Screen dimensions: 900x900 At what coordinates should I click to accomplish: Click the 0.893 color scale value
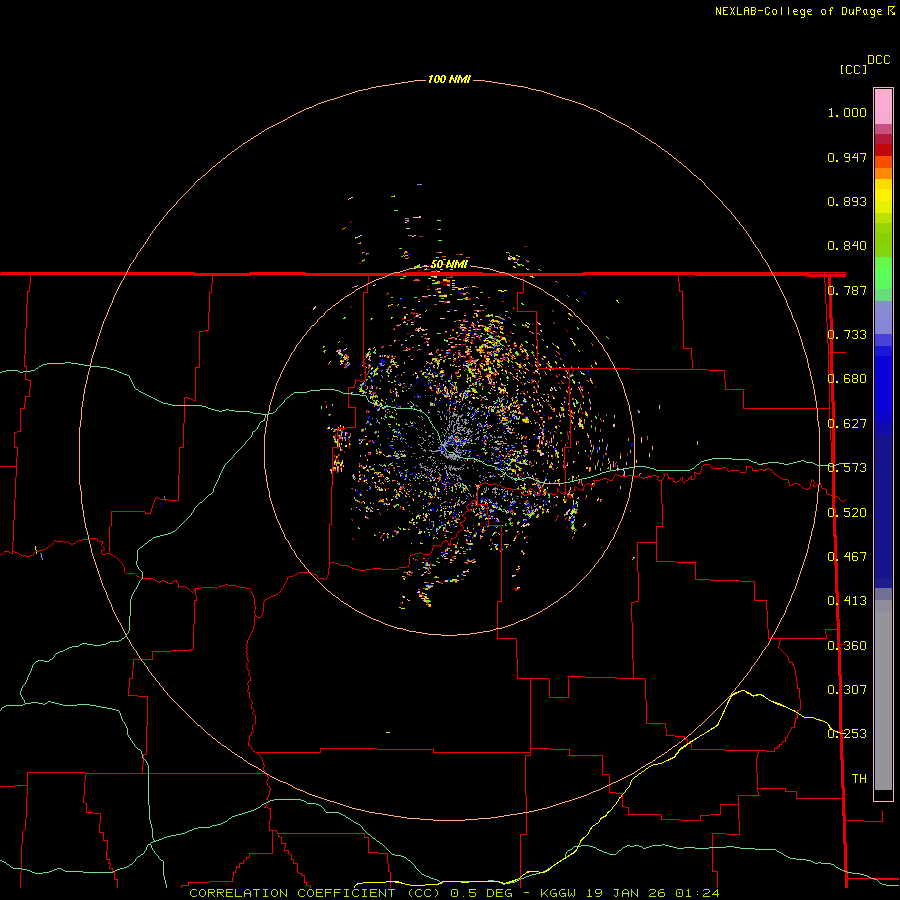point(847,201)
